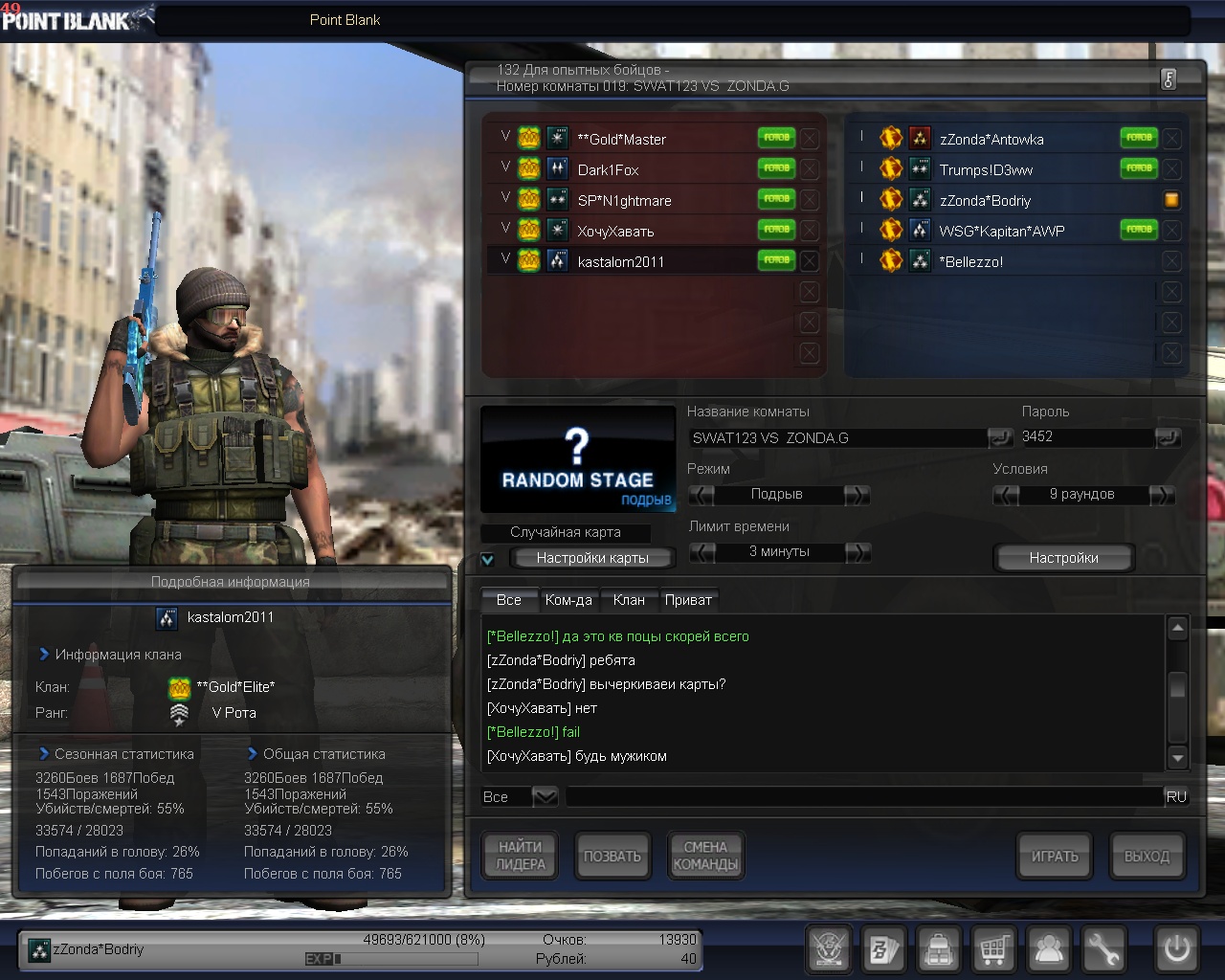Click rank badge next to Trumps!D3ww
This screenshot has width=1225, height=980.
point(920,169)
